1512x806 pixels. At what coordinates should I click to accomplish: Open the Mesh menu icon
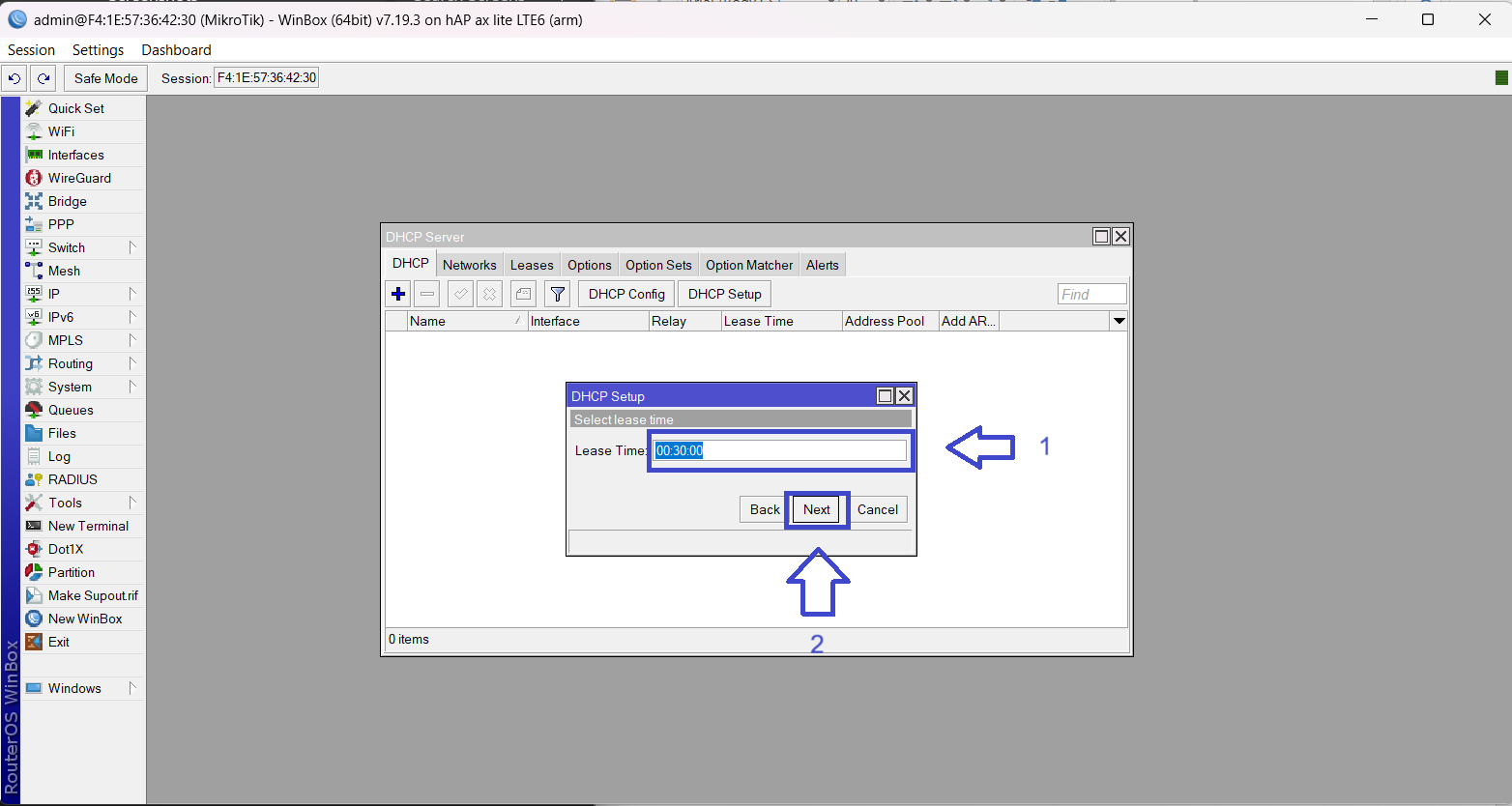pos(34,271)
